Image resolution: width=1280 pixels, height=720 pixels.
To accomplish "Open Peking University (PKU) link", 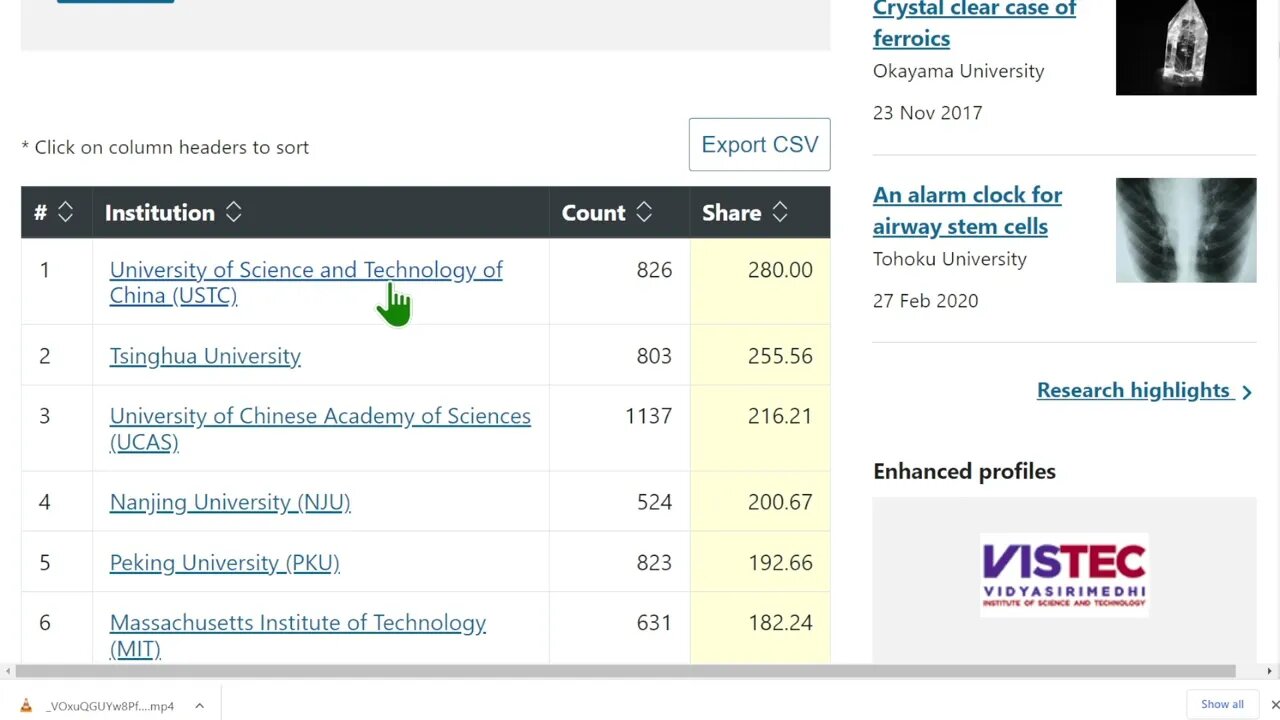I will coord(224,562).
